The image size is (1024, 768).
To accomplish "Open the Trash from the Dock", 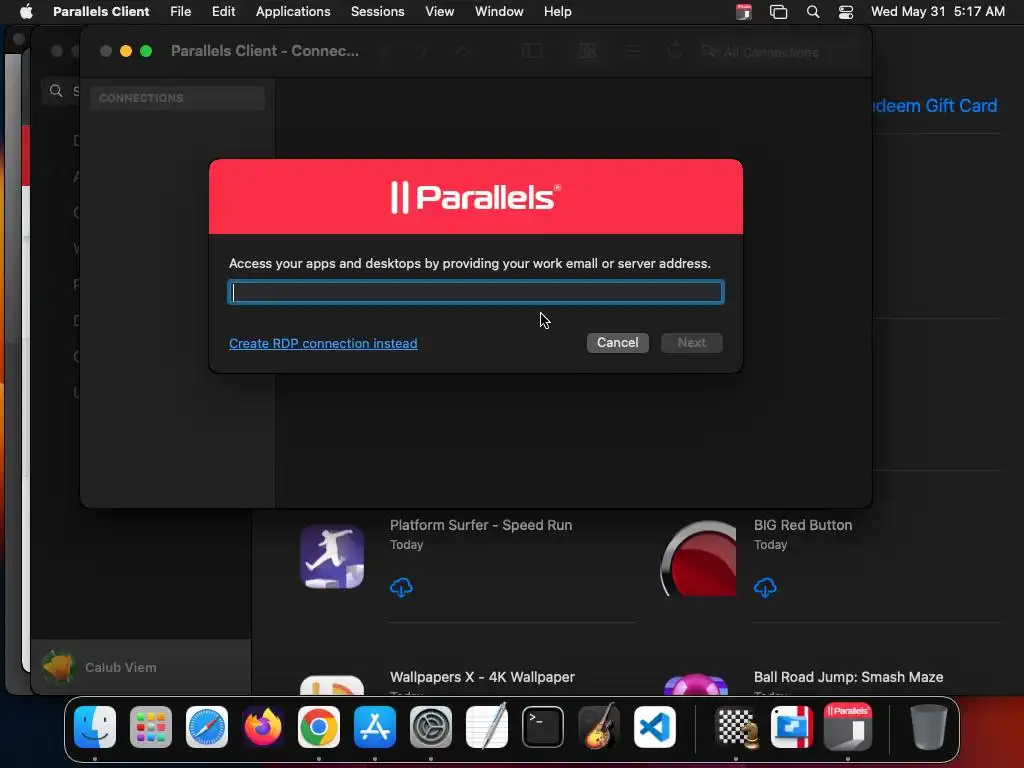I will click(x=929, y=727).
